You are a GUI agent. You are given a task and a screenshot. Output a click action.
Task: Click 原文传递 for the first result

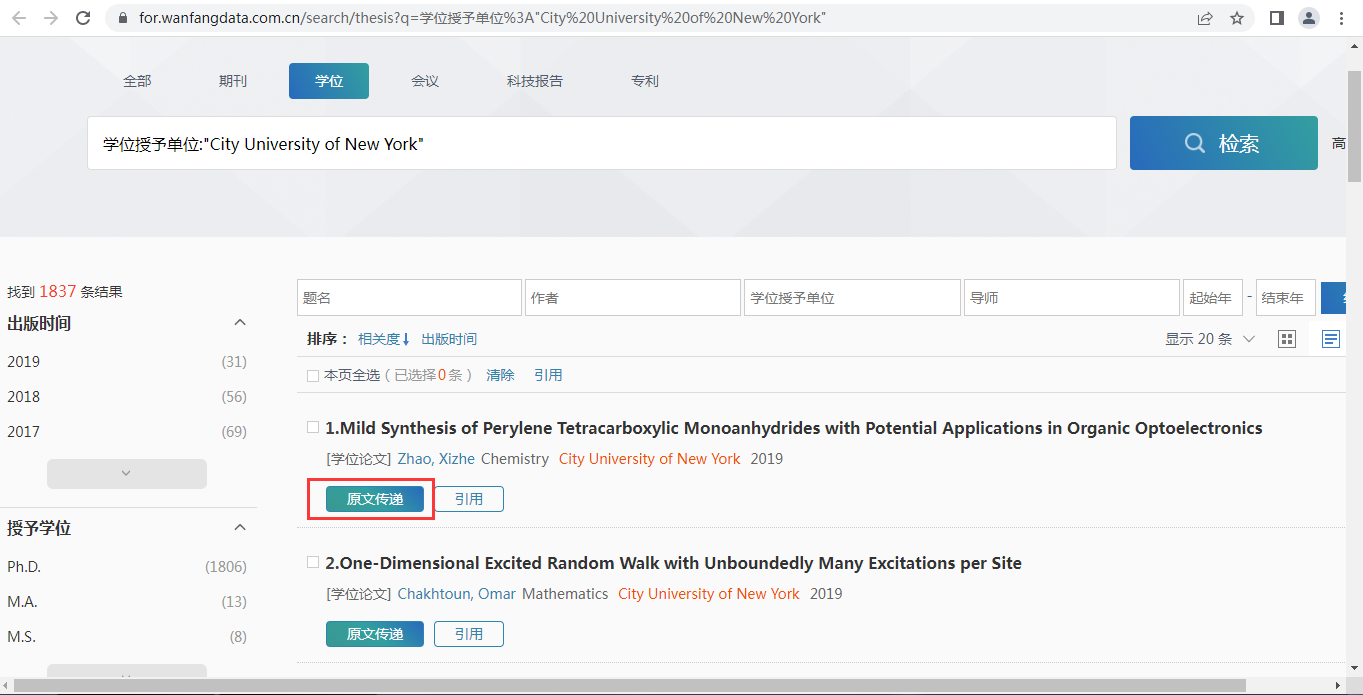[x=375, y=499]
